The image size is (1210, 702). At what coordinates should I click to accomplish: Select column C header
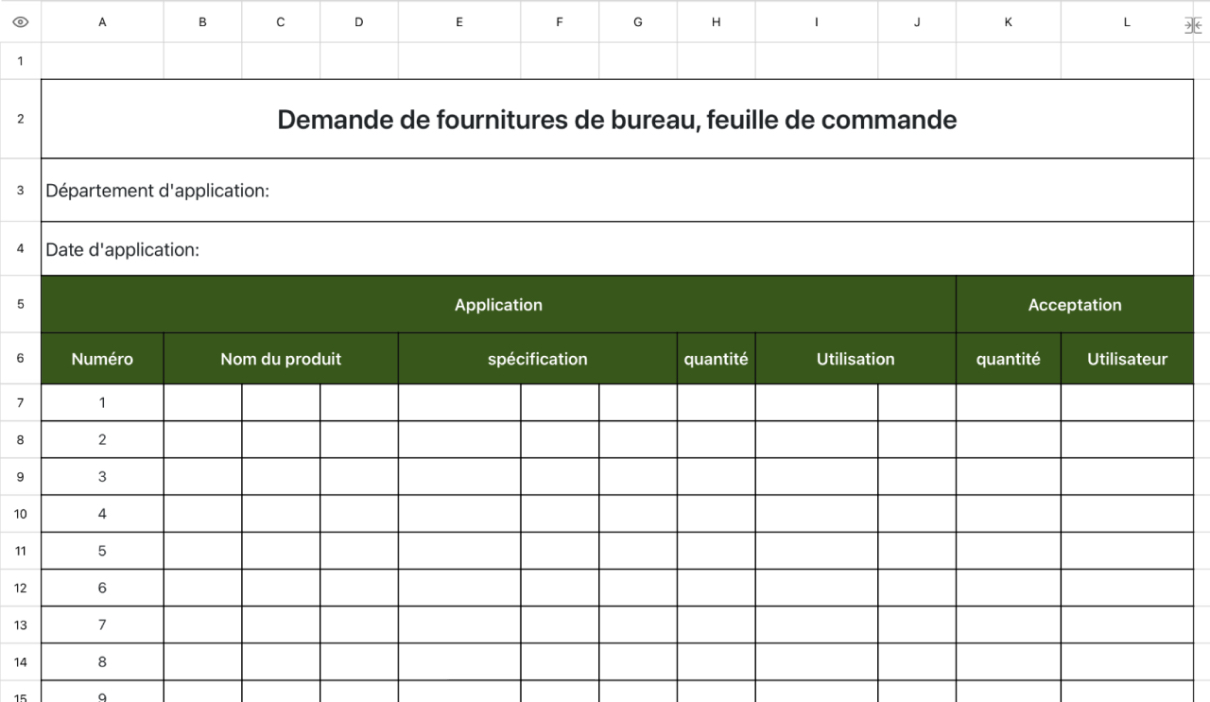[x=280, y=22]
